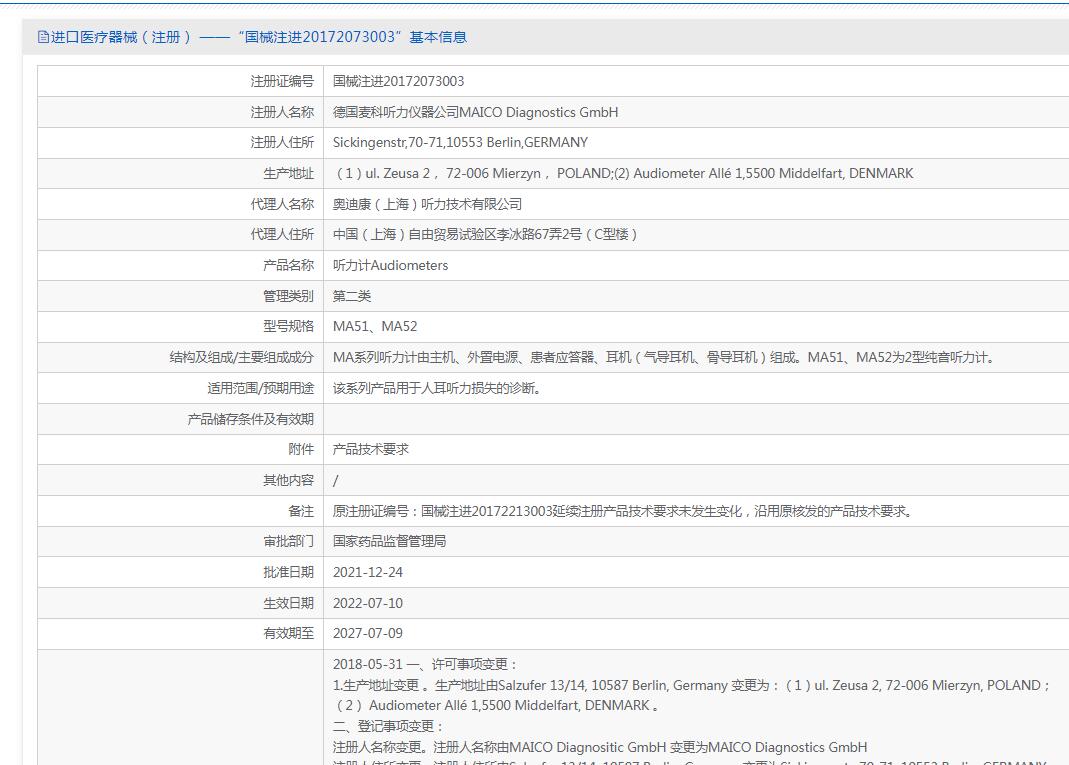This screenshot has height=765, width=1069.
Task: Select intended use text 该系列产品用于人耳听力损失的诊断
Action: (x=437, y=388)
